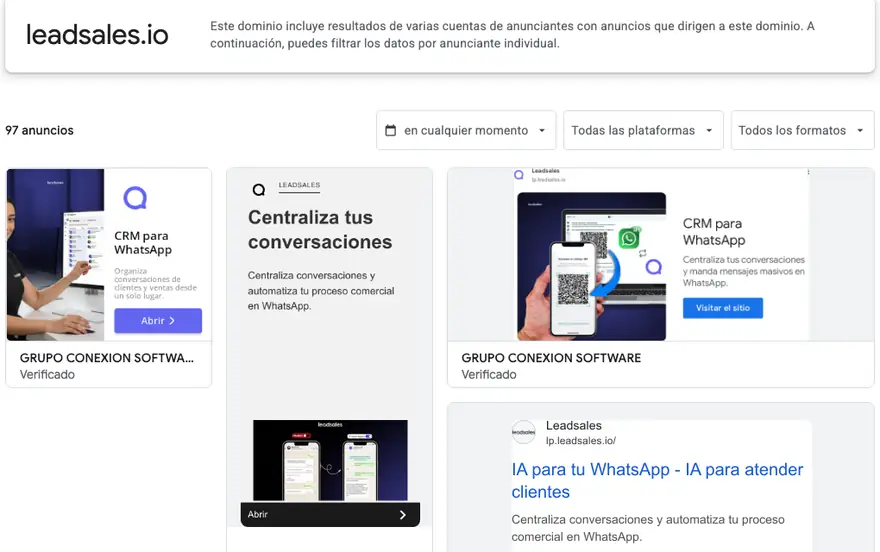Click 'Verificado' under the first ad
This screenshot has height=552, width=880.
[x=47, y=375]
